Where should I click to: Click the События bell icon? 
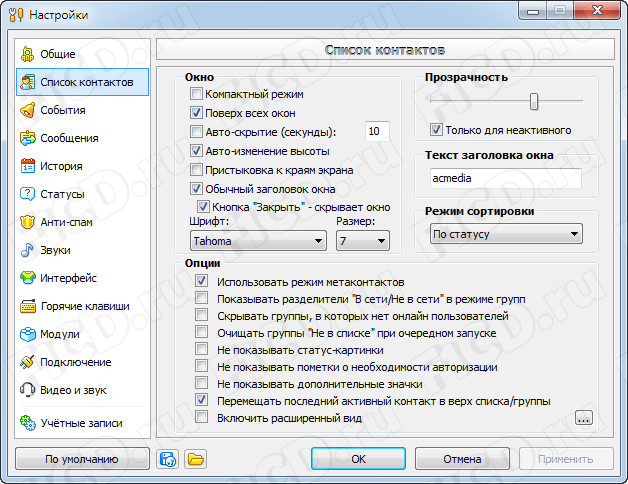click(27, 110)
